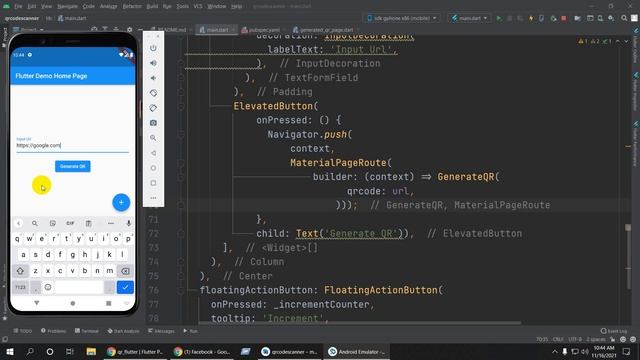This screenshot has width=640, height=360.
Task: Click the emulator home circle button
Action: pyautogui.click(x=153, y=168)
